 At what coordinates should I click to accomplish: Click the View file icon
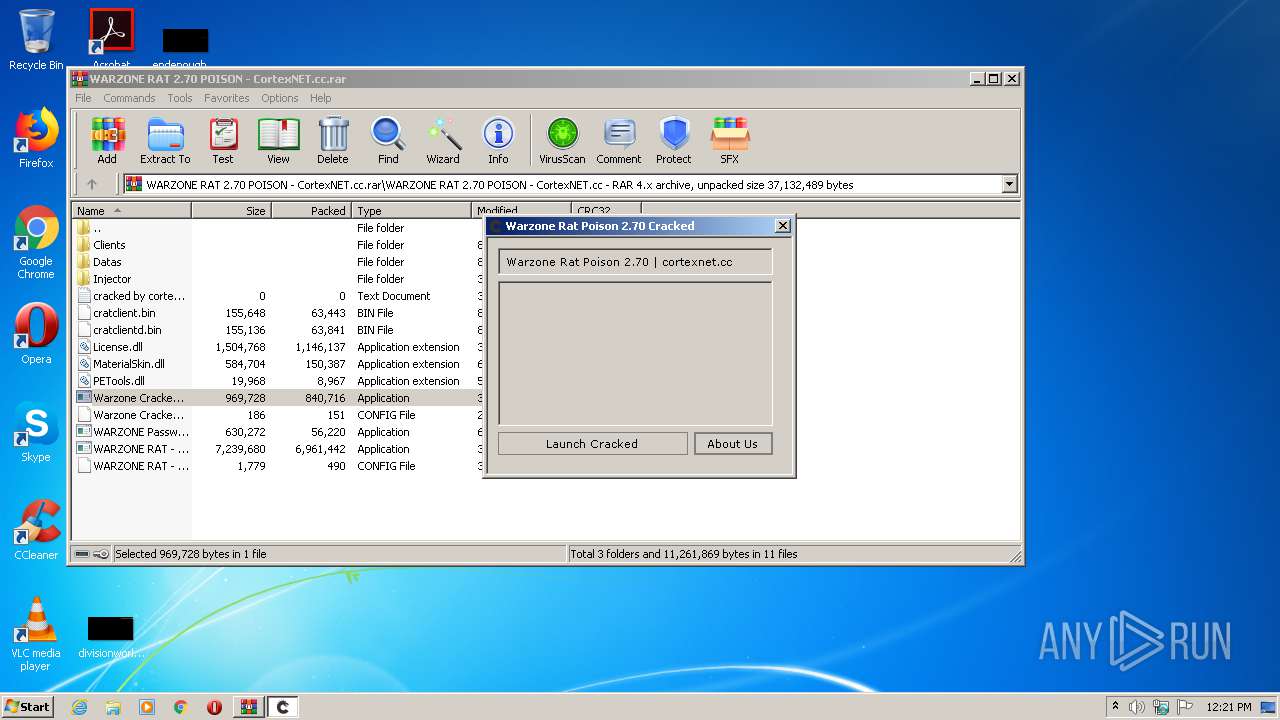(x=278, y=140)
